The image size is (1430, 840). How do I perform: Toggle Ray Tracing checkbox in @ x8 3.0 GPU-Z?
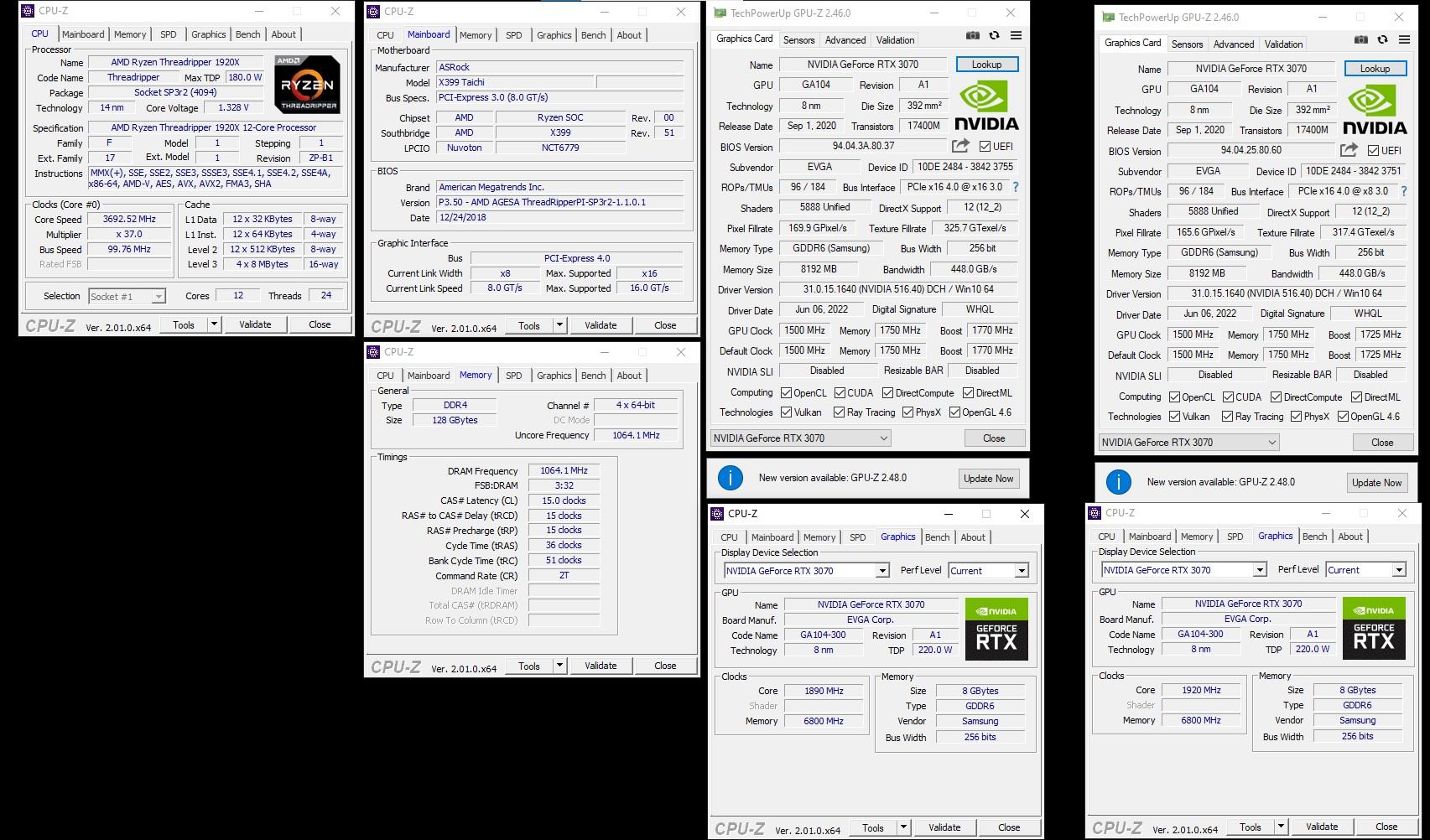coord(1227,416)
